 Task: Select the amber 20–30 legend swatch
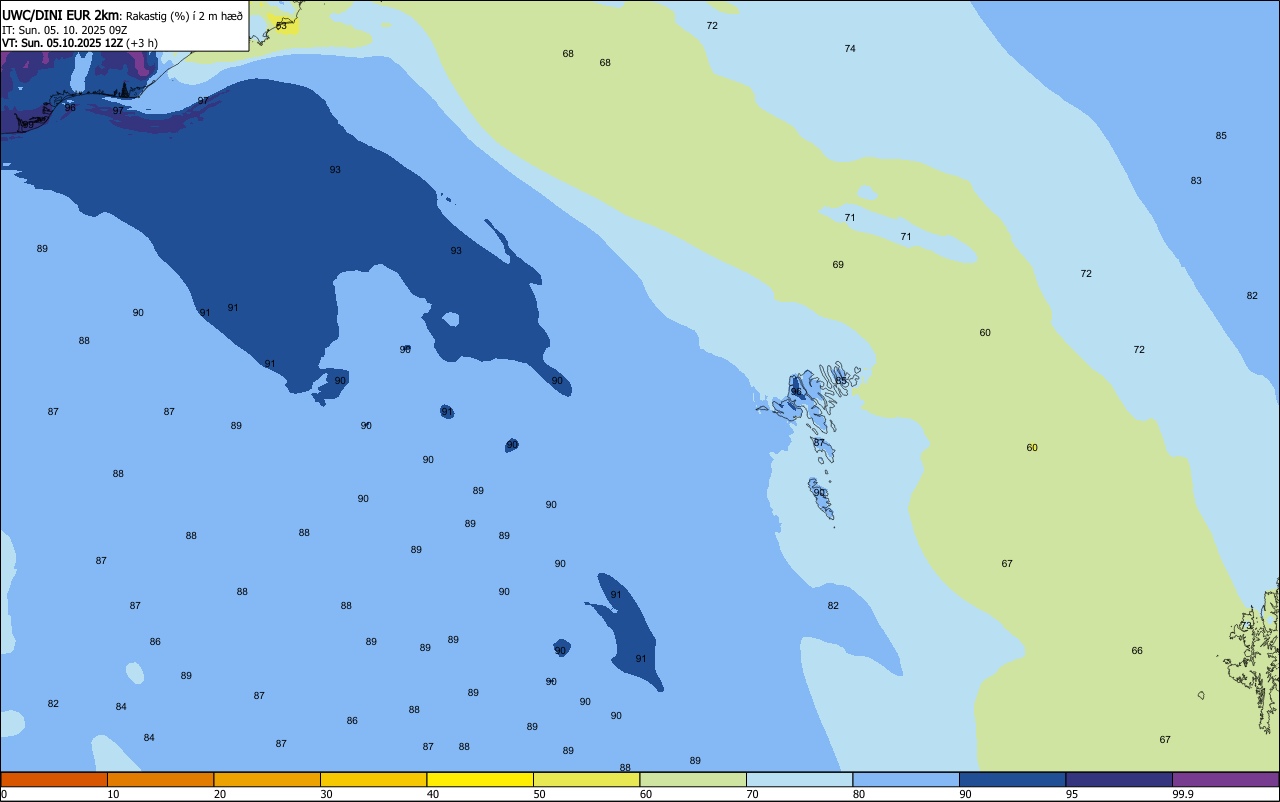click(267, 779)
